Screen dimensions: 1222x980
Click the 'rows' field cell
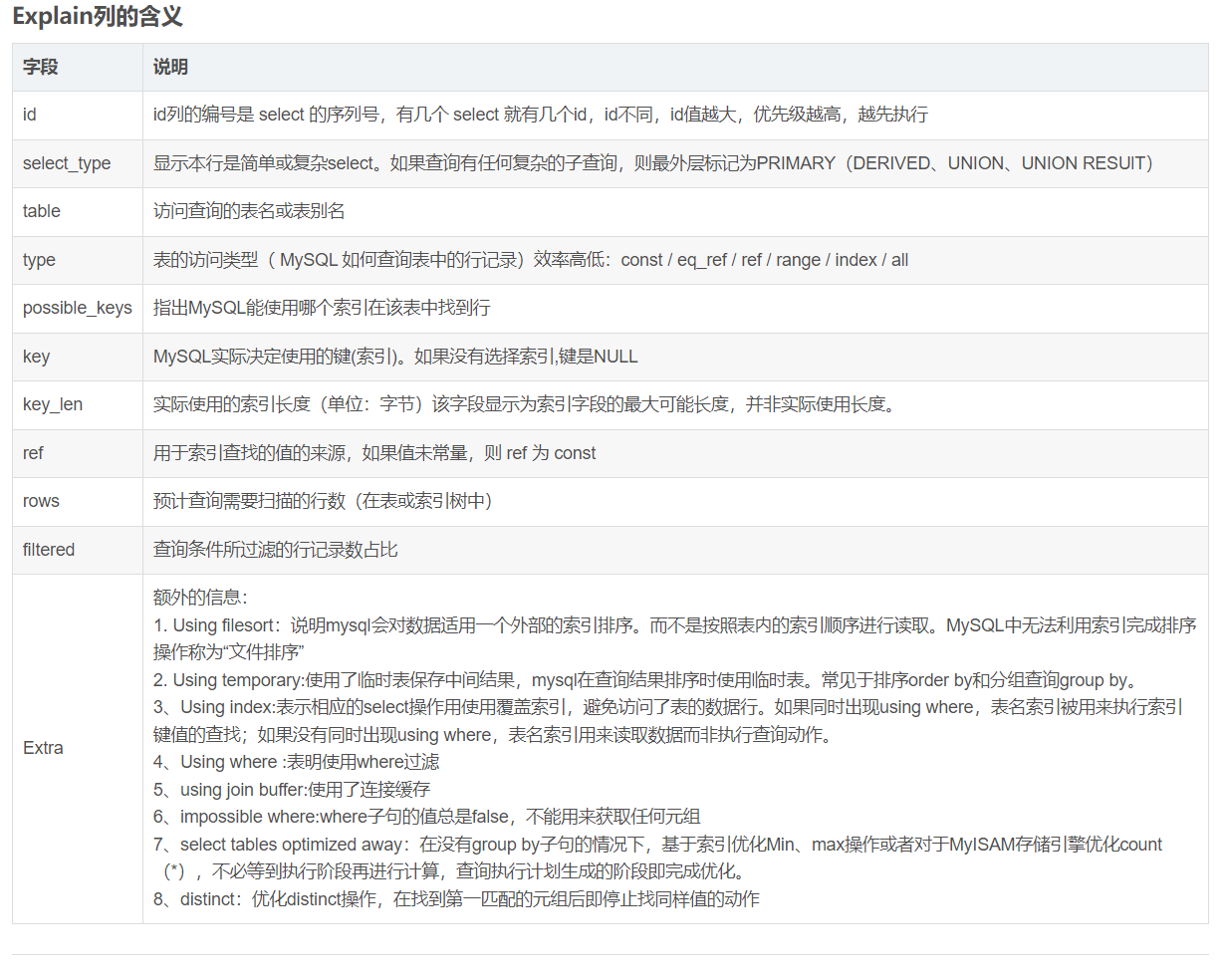coord(78,501)
